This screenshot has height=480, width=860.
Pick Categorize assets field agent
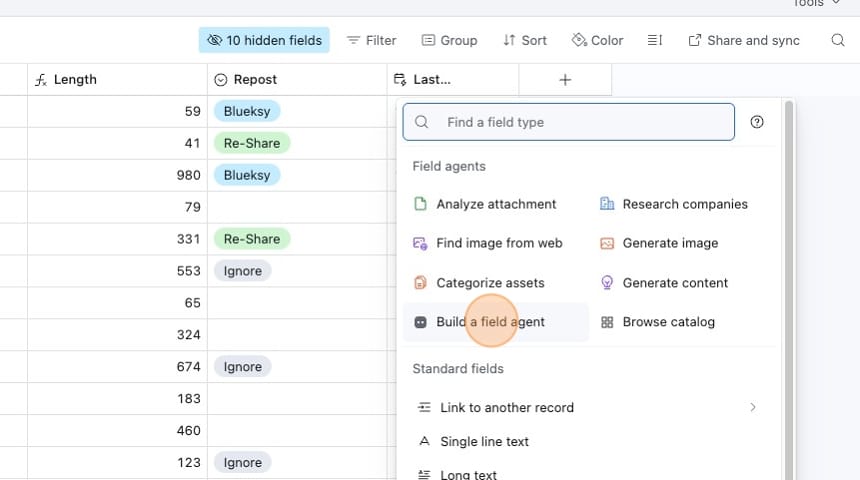[489, 283]
